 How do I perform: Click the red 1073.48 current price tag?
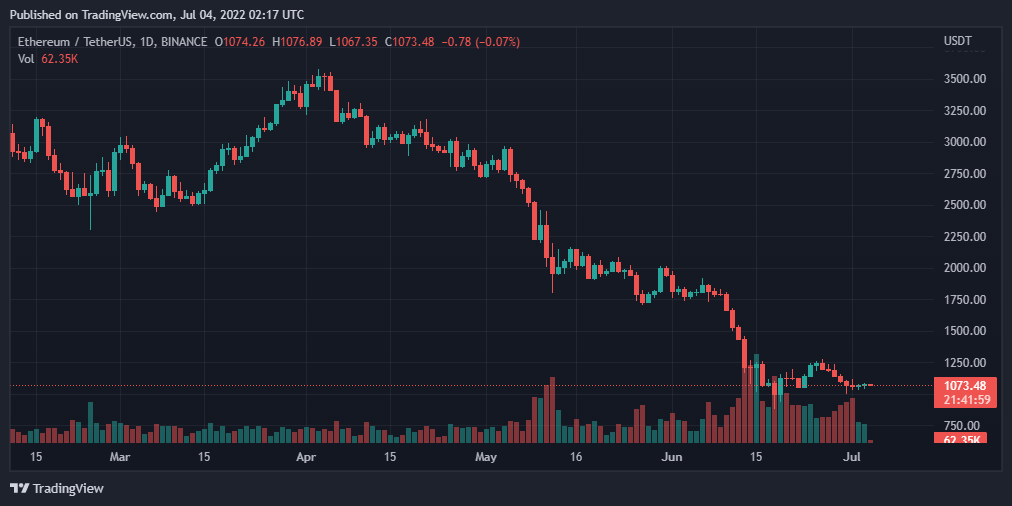point(965,386)
